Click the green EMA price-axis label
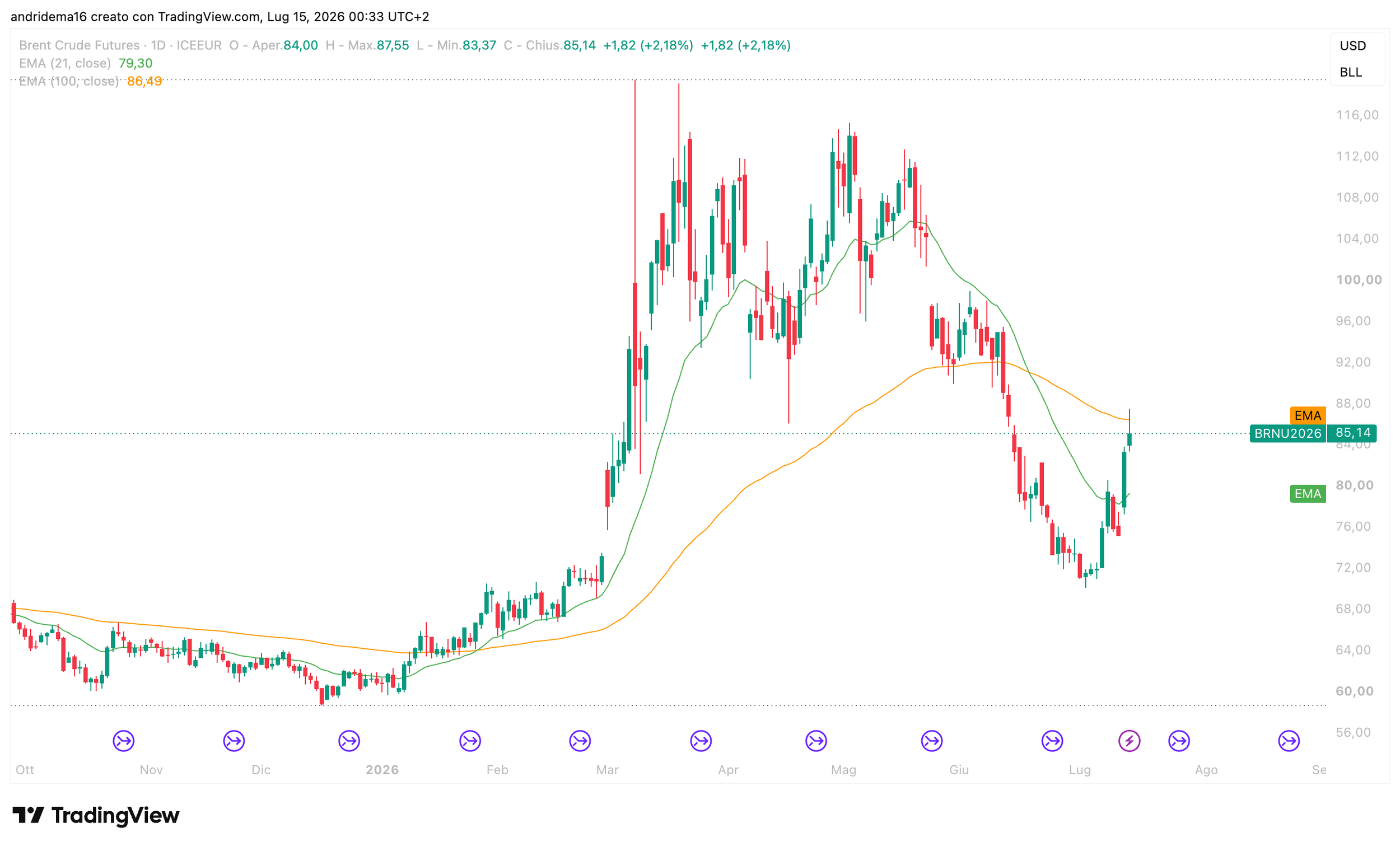This screenshot has width=1400, height=847. (1308, 494)
